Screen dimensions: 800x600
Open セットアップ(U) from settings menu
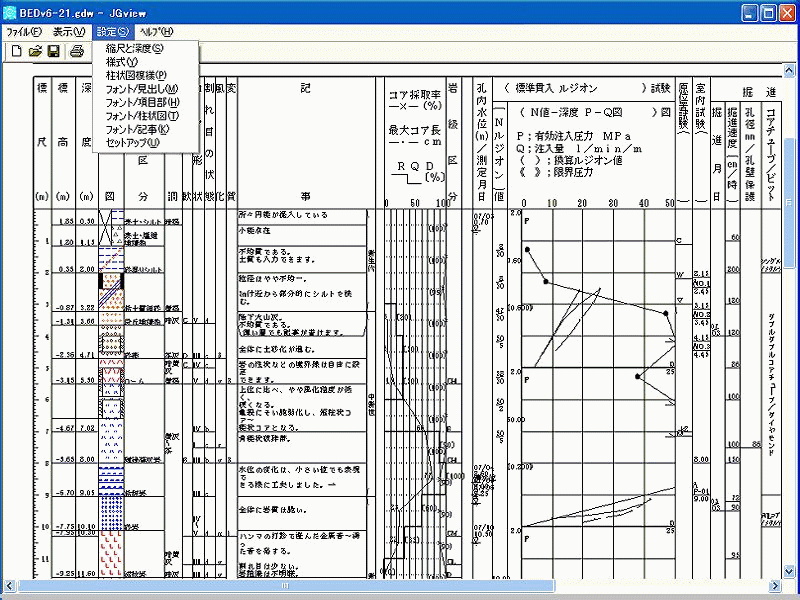[x=132, y=143]
